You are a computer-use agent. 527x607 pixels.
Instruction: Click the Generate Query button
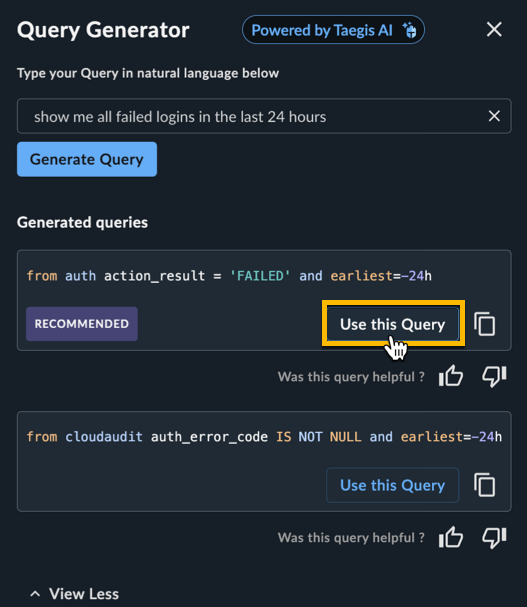point(87,159)
